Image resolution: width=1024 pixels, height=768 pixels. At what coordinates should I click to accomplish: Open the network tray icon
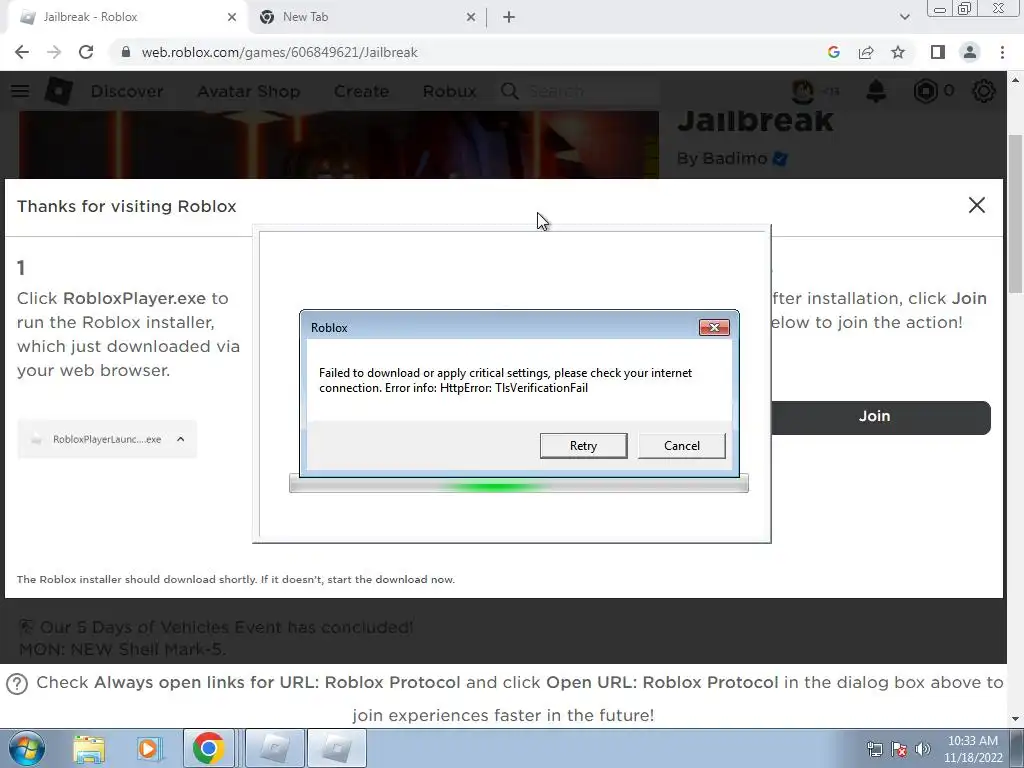pos(874,749)
